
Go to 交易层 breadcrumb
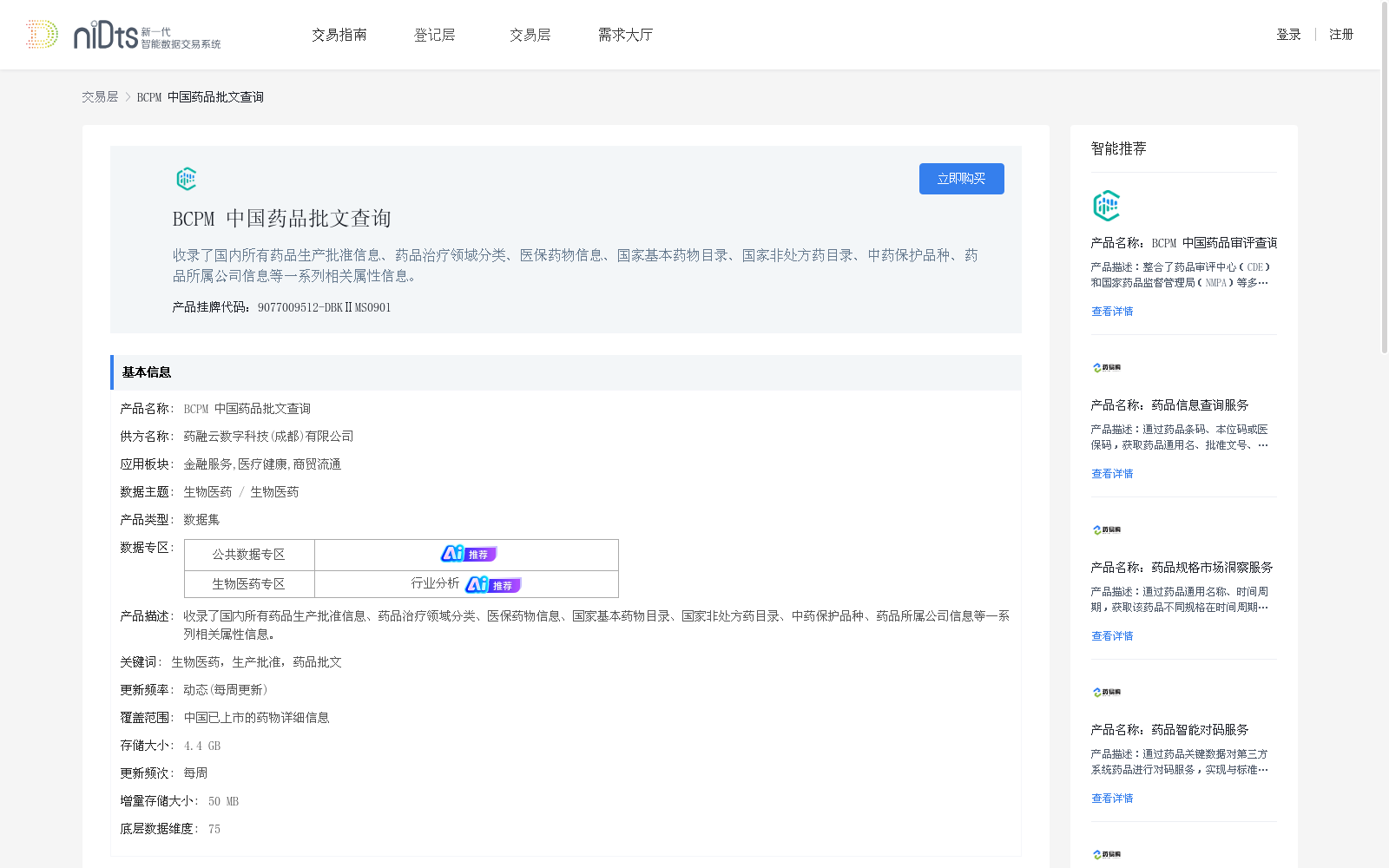(100, 97)
